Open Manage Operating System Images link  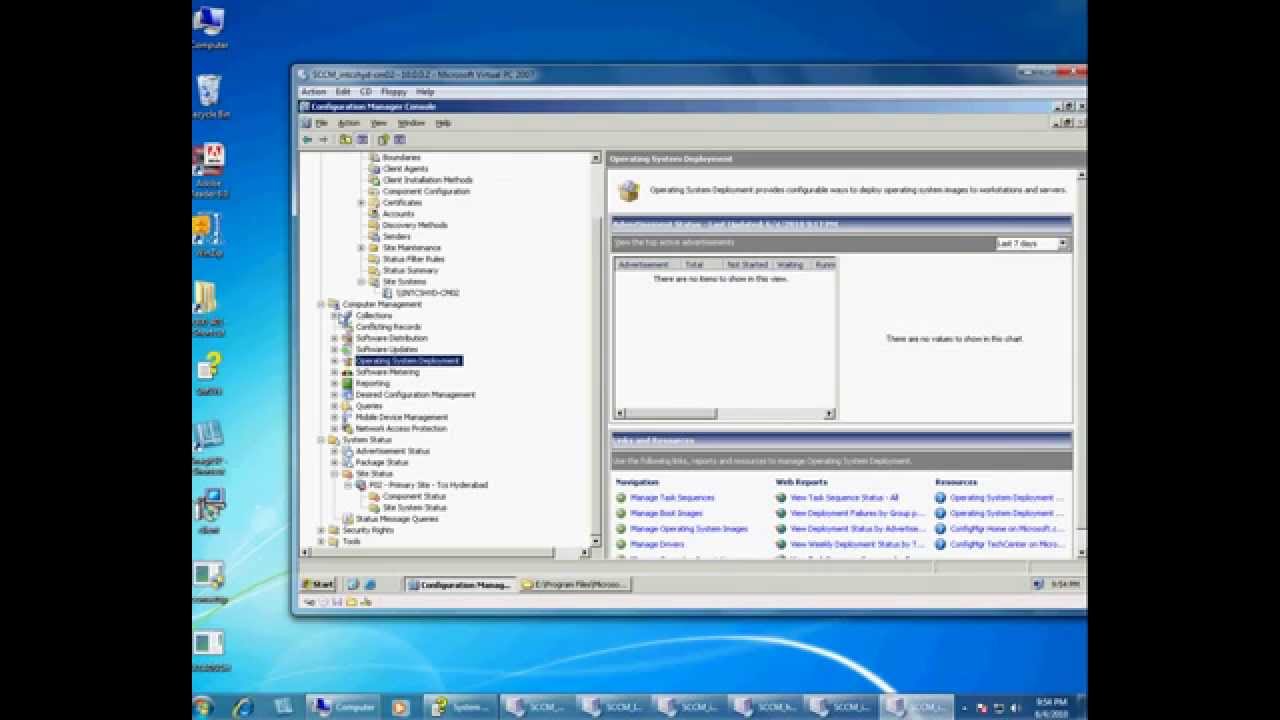point(689,529)
